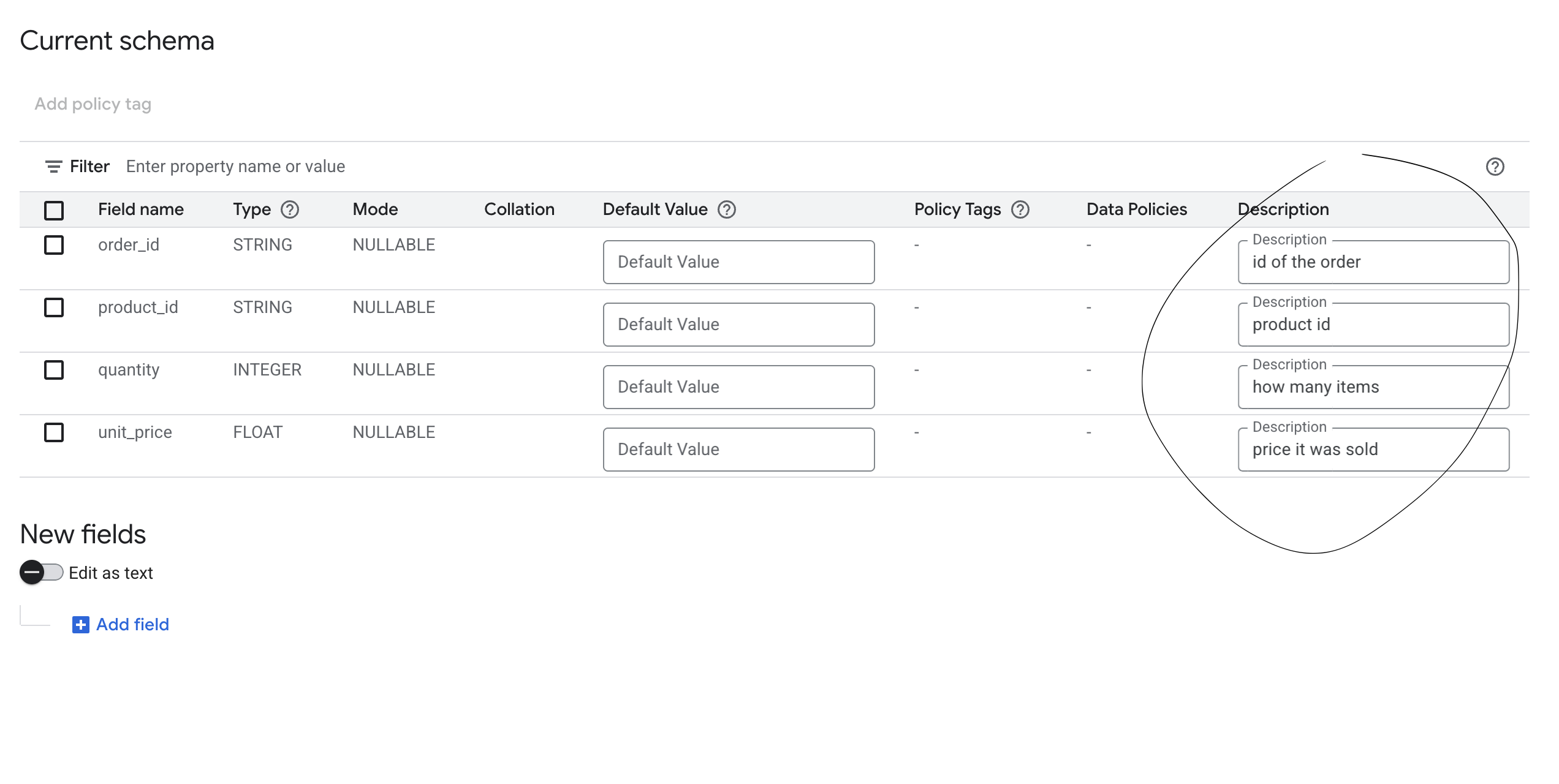The width and height of the screenshot is (1559, 784).
Task: Click the order_id field name
Action: click(x=129, y=245)
